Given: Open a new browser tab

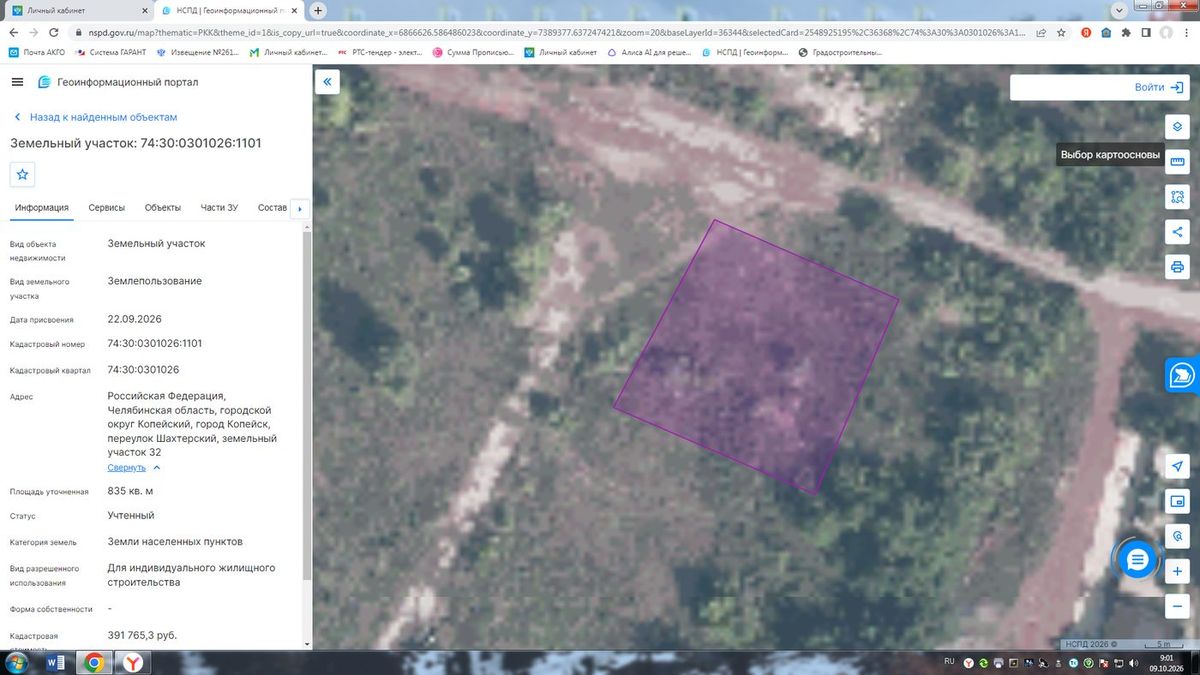Looking at the screenshot, I should [318, 10].
